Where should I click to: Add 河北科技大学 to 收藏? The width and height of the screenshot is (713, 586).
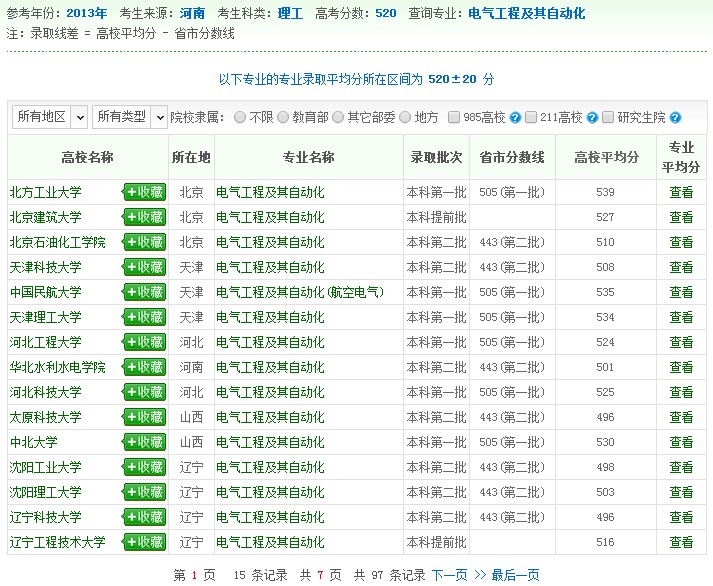tap(144, 392)
